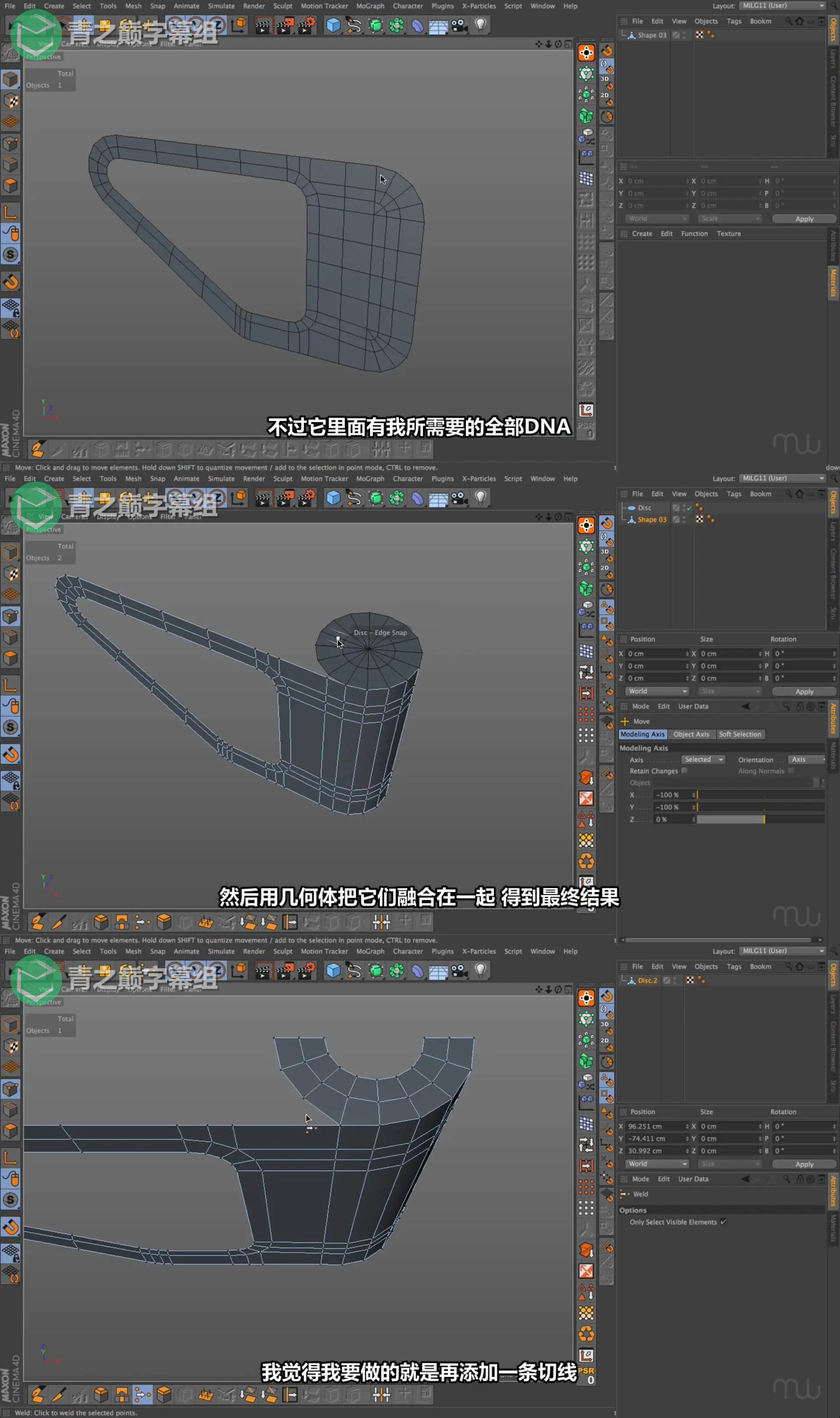Open World coordinate dropdown in middle frame
This screenshot has width=840, height=1418.
click(657, 691)
